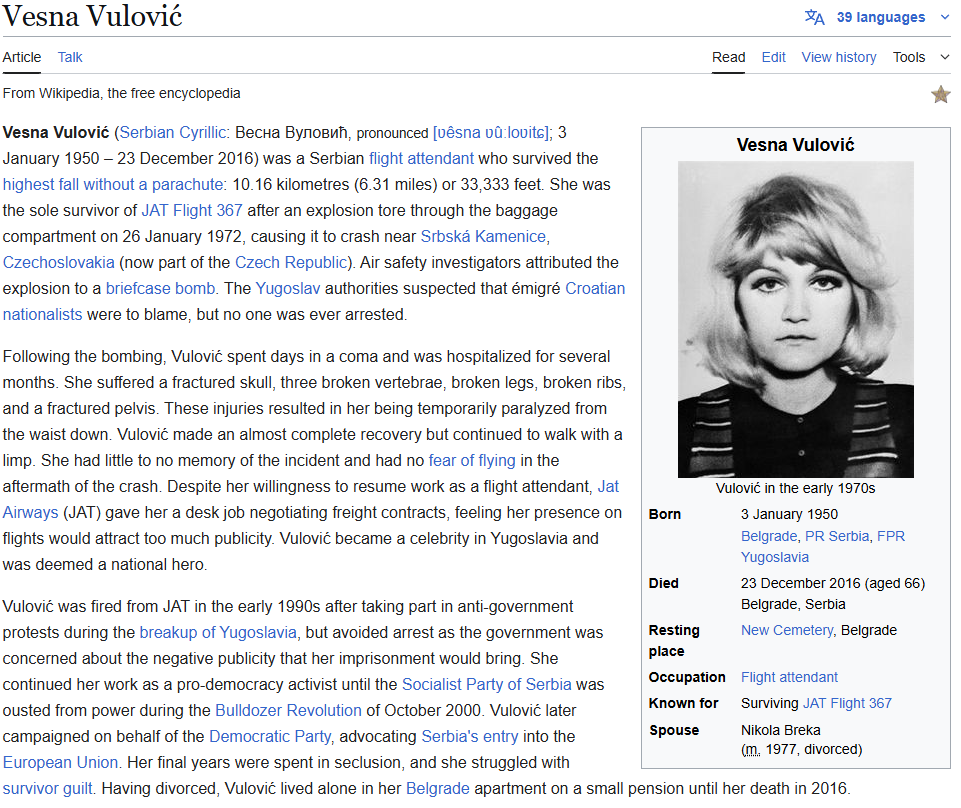This screenshot has width=961, height=808.
Task: Select the Read tab
Action: [x=728, y=57]
